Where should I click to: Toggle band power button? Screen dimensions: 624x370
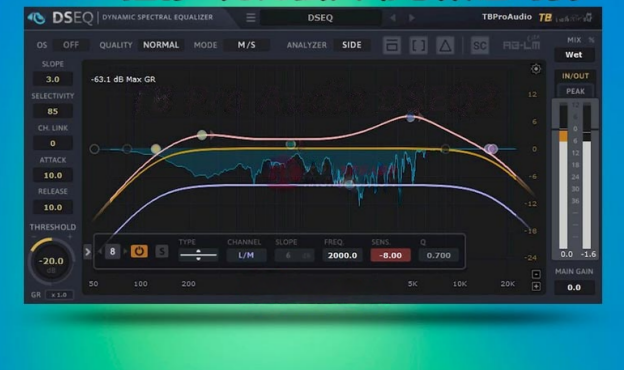[x=139, y=251]
